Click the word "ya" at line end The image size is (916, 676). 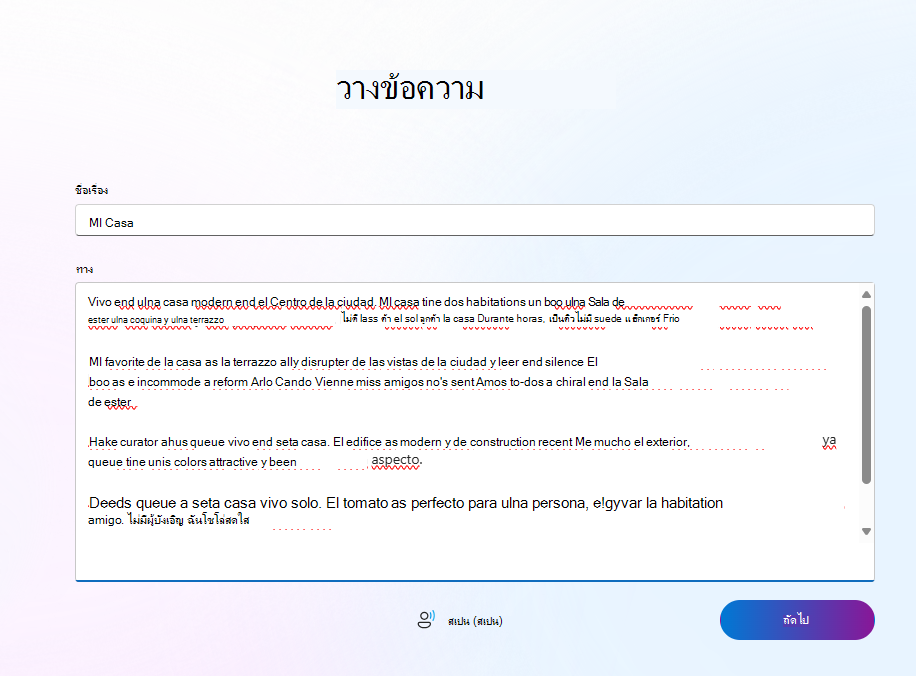click(x=829, y=440)
